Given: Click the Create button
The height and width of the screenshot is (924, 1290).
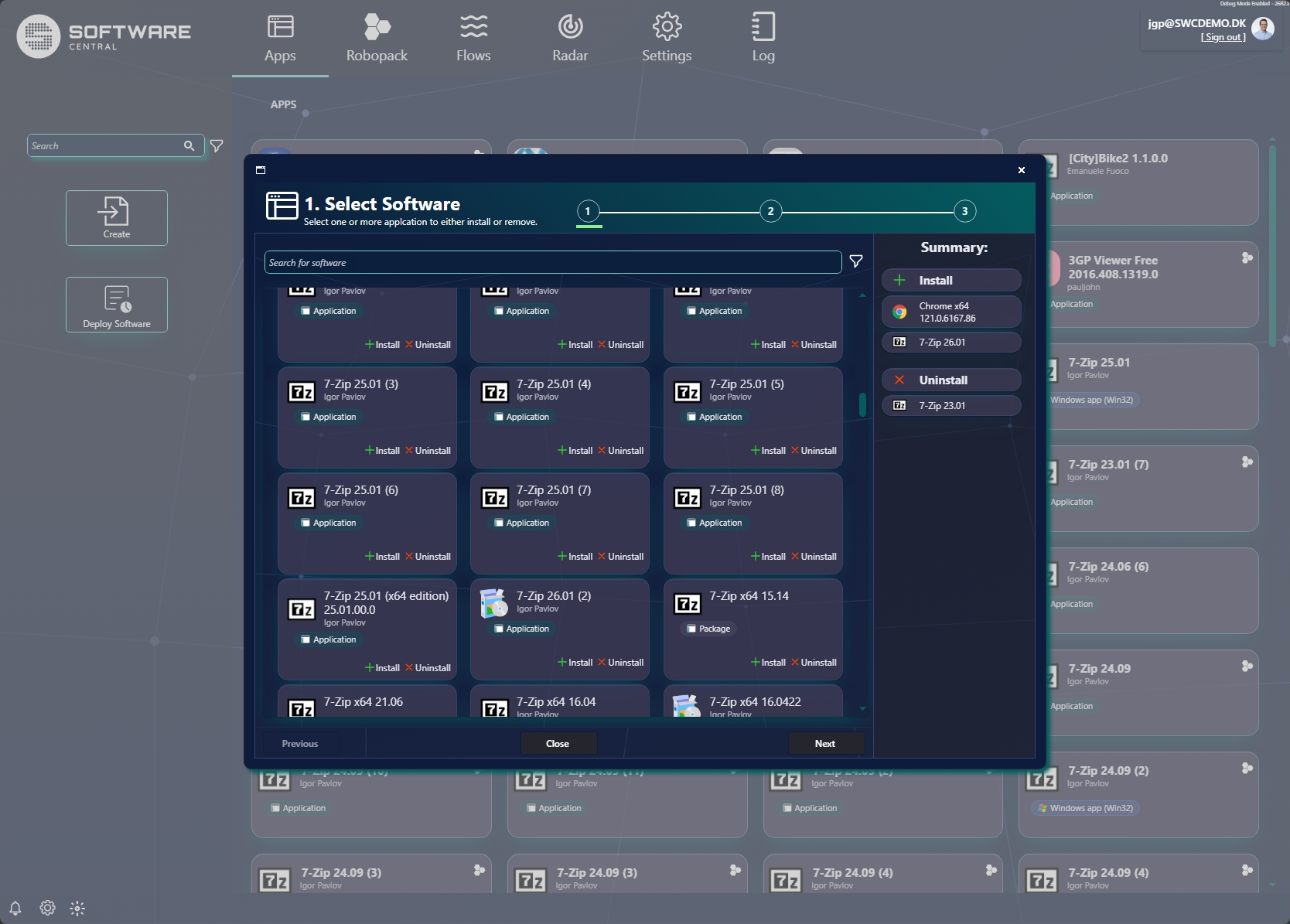Looking at the screenshot, I should click(117, 218).
